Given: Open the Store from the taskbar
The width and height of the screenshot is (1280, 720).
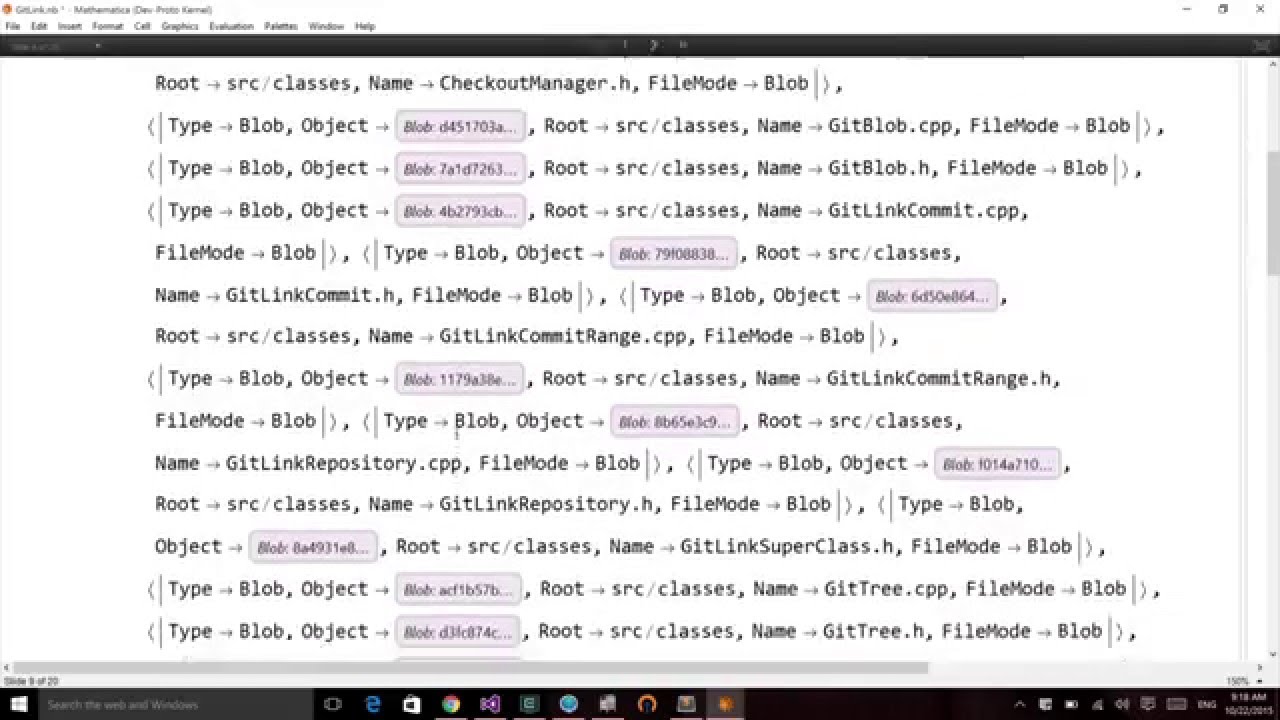Looking at the screenshot, I should (x=412, y=704).
